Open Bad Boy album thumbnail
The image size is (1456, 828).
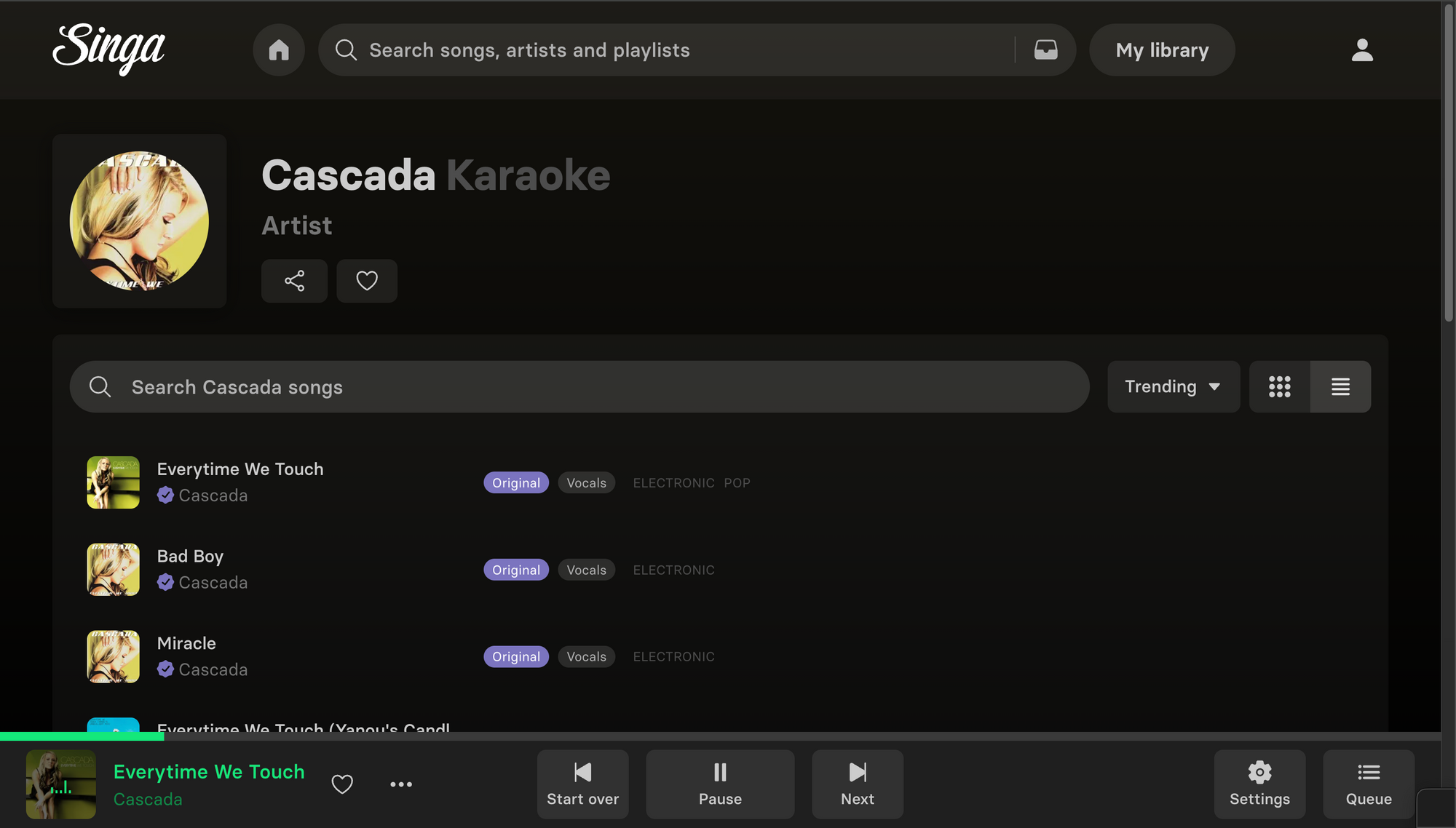113,570
